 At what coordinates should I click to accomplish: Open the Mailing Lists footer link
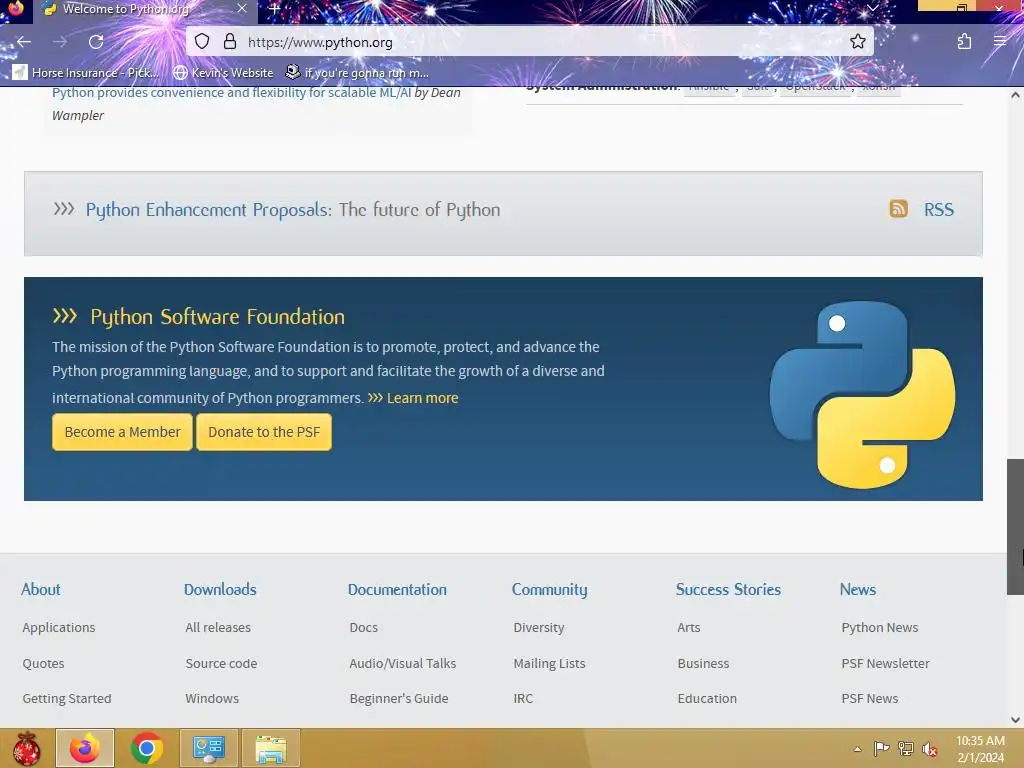click(x=549, y=664)
